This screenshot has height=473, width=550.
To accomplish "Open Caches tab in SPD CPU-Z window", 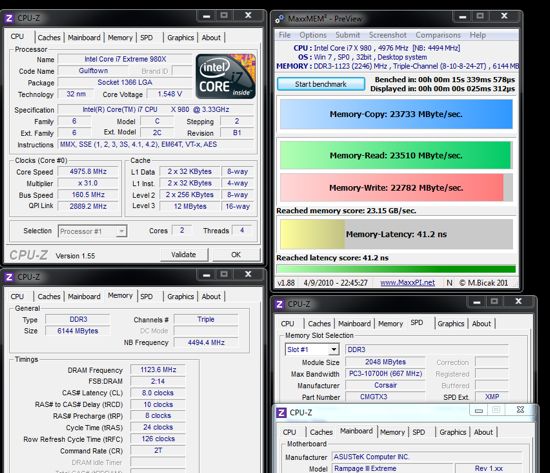I will pos(319,324).
